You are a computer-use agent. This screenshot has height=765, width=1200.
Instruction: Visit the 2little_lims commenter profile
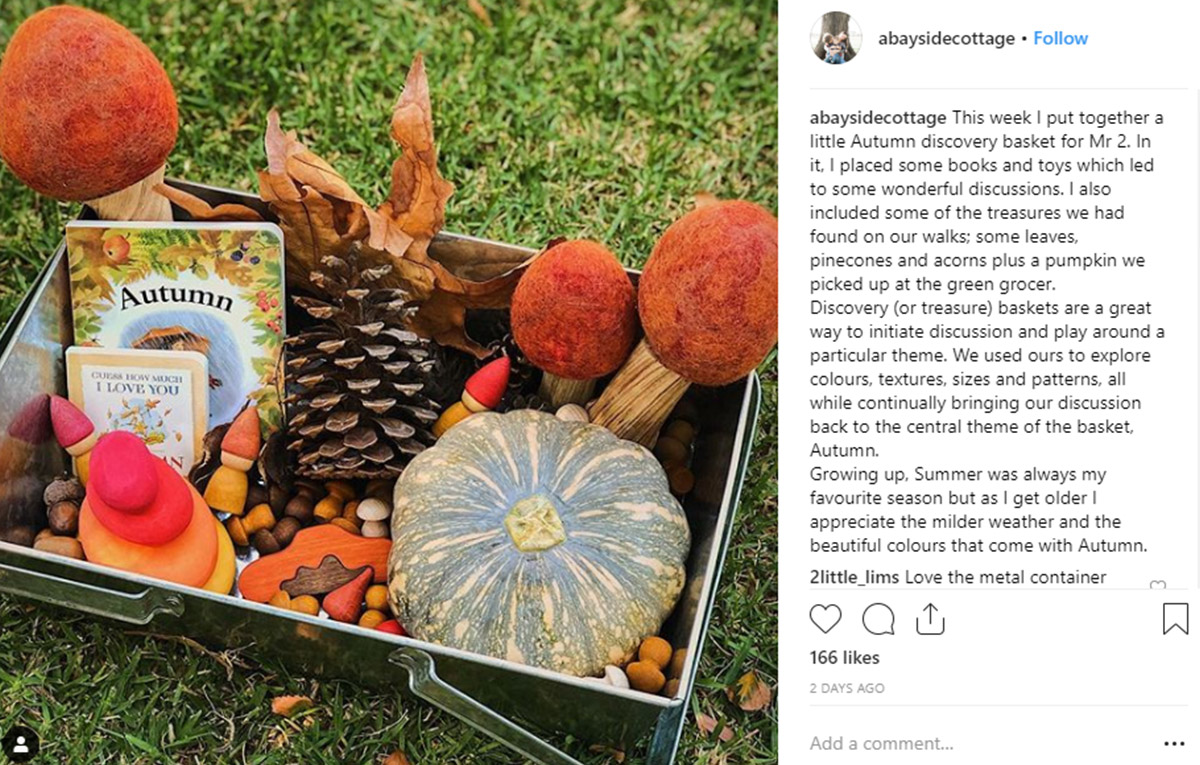coord(855,577)
